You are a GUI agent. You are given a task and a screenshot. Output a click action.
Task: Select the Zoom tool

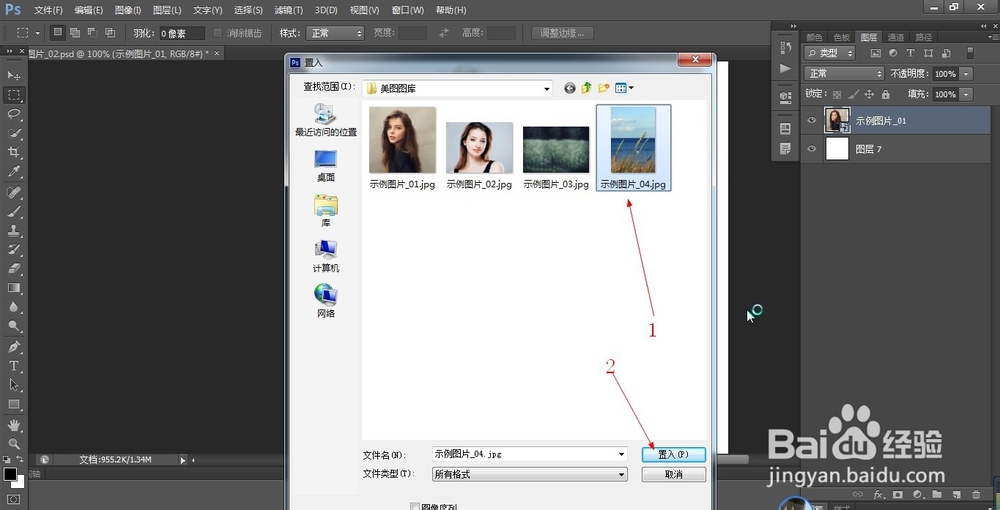pyautogui.click(x=13, y=444)
